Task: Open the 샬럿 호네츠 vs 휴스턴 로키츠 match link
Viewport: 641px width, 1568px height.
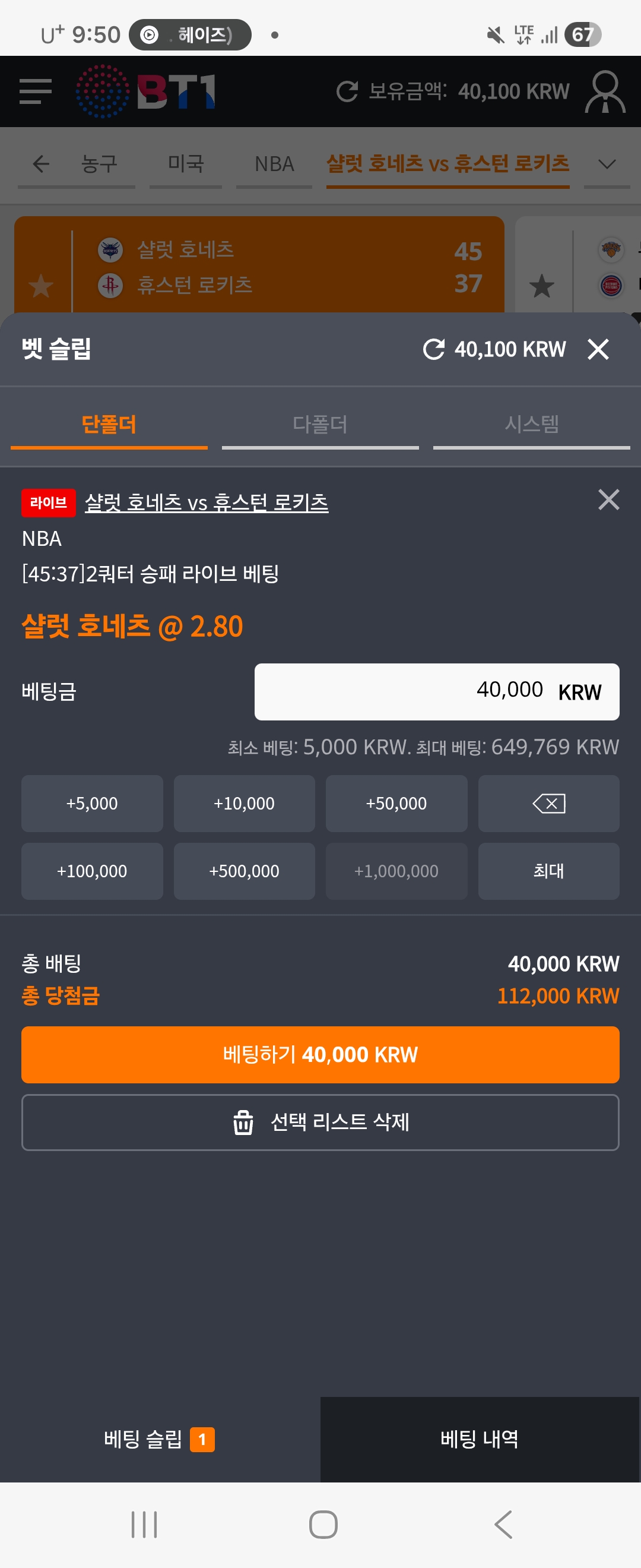Action: pos(206,502)
